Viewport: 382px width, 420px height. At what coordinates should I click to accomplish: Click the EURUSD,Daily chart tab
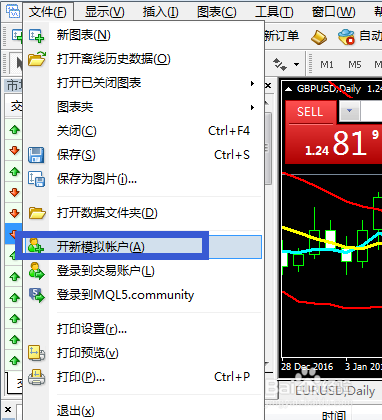(x=335, y=391)
